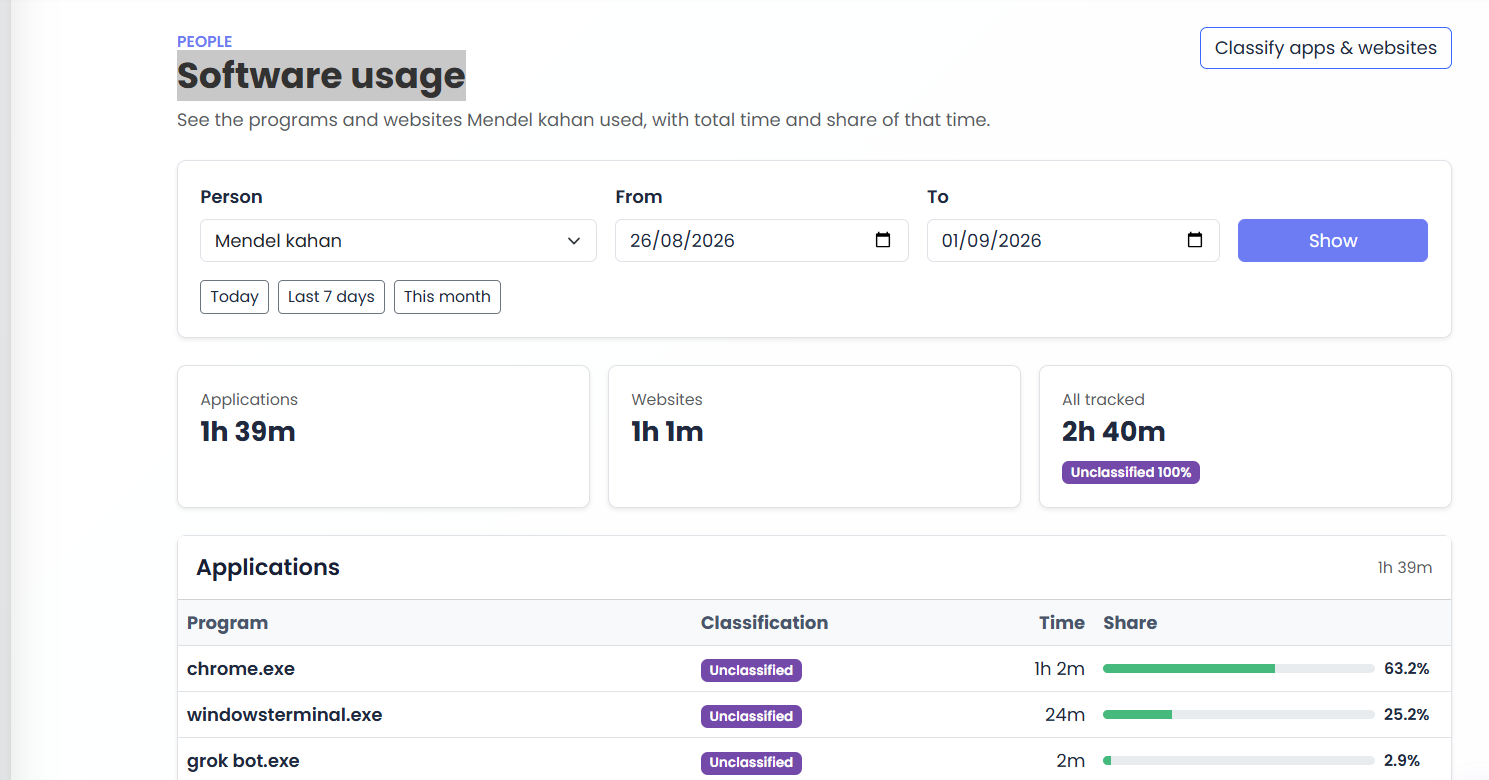Click the Show button
The width and height of the screenshot is (1489, 780).
click(x=1332, y=241)
